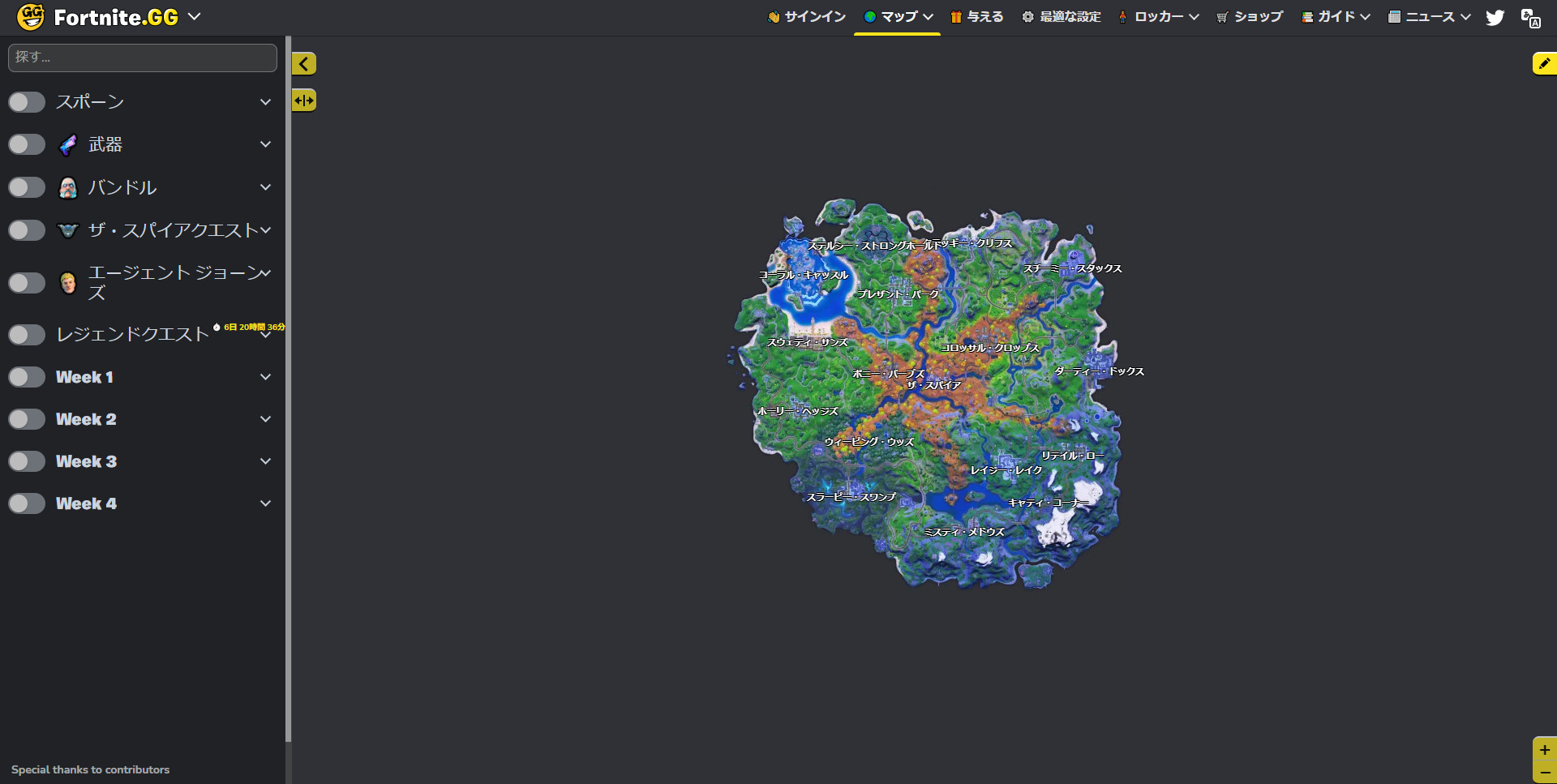Open the Fortnite.GG title dropdown arrow
1557x784 pixels.
(x=194, y=16)
